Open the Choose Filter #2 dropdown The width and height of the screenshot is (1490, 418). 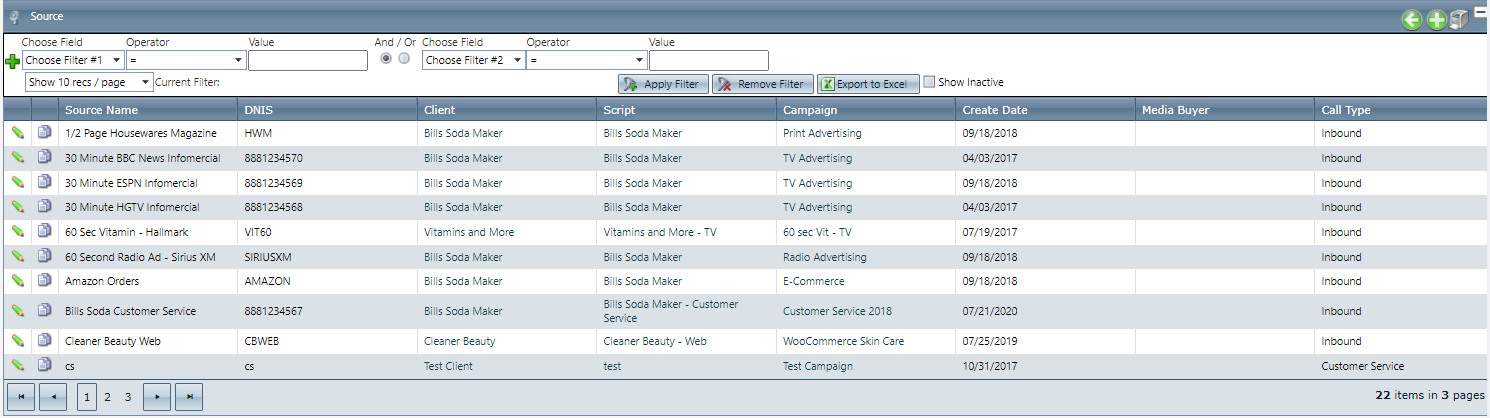pyautogui.click(x=473, y=61)
